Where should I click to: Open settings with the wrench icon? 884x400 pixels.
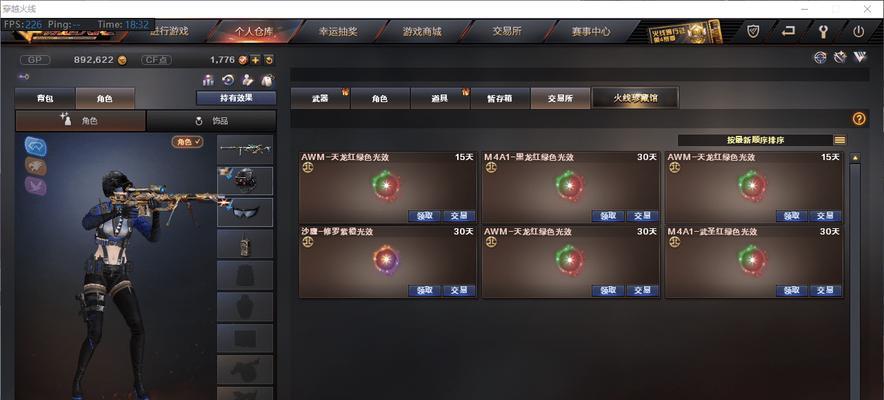[x=823, y=32]
